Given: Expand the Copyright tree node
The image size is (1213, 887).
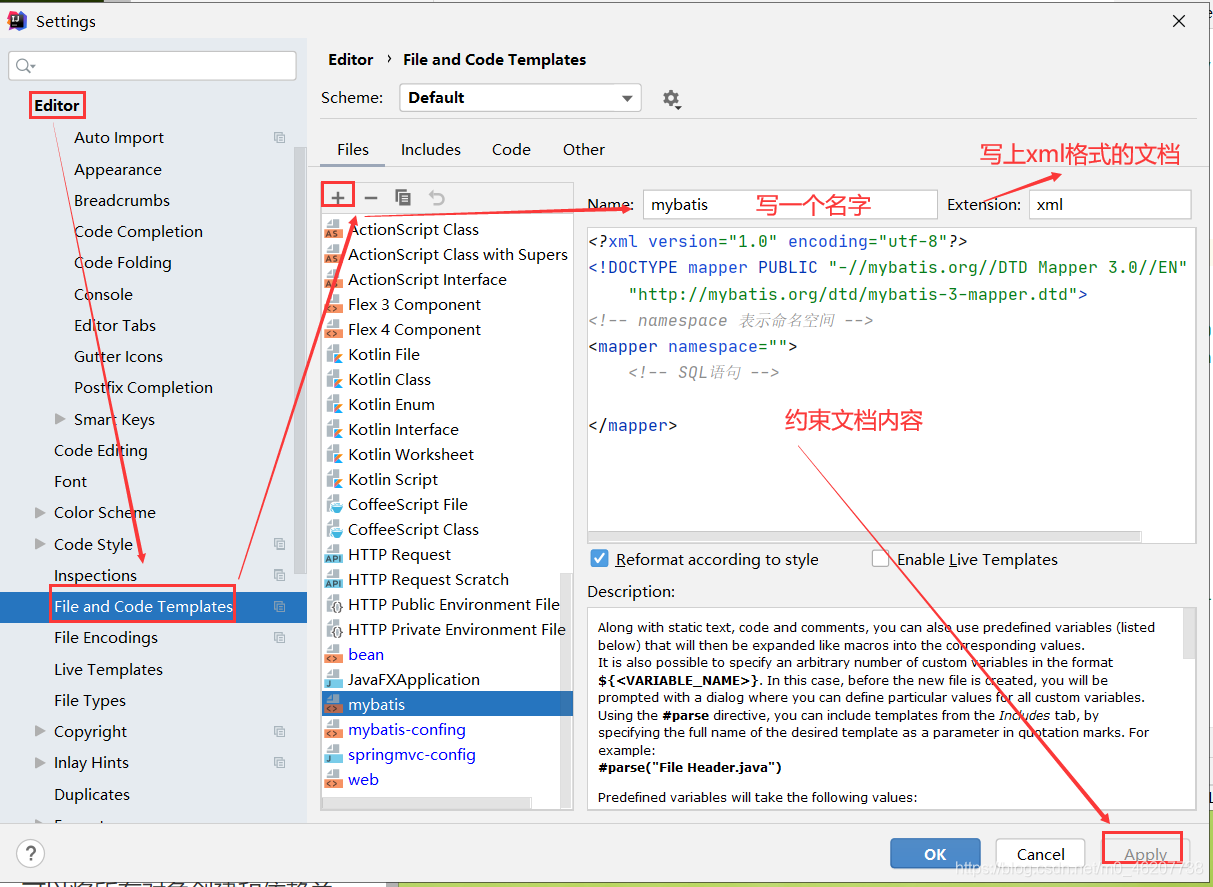Looking at the screenshot, I should pyautogui.click(x=40, y=731).
